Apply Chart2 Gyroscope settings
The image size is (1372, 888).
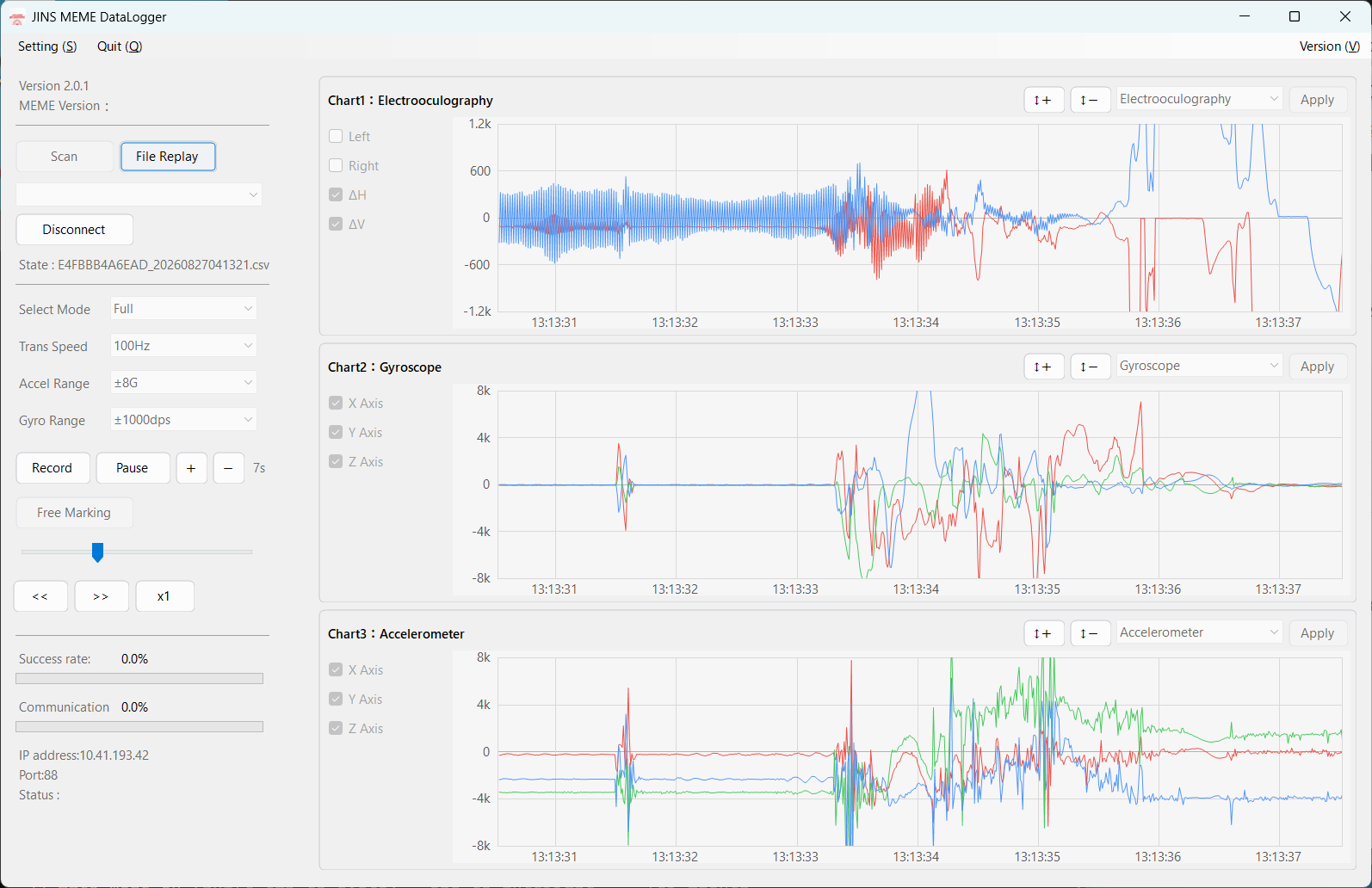point(1317,367)
